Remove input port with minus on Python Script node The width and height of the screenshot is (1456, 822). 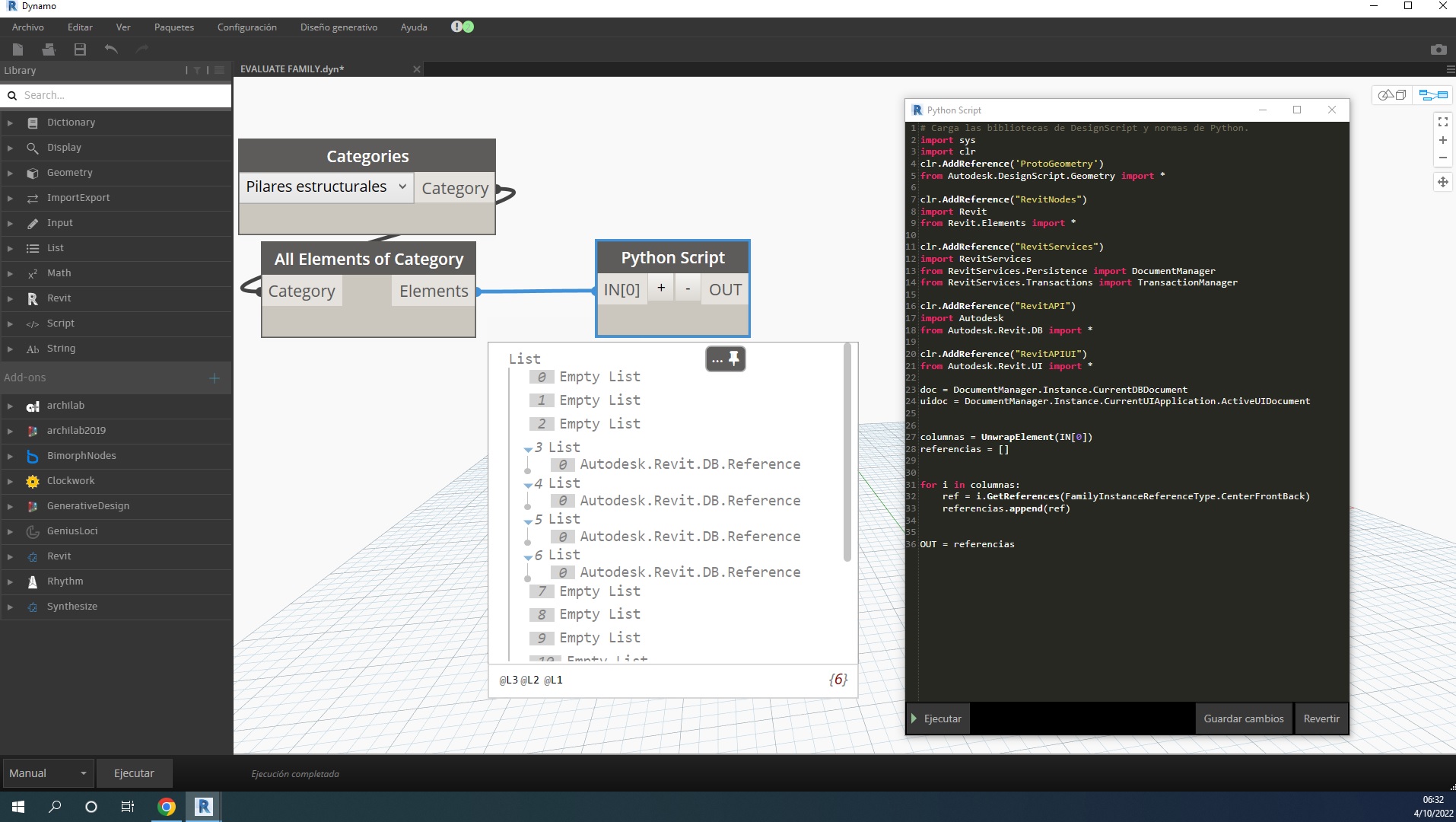688,288
